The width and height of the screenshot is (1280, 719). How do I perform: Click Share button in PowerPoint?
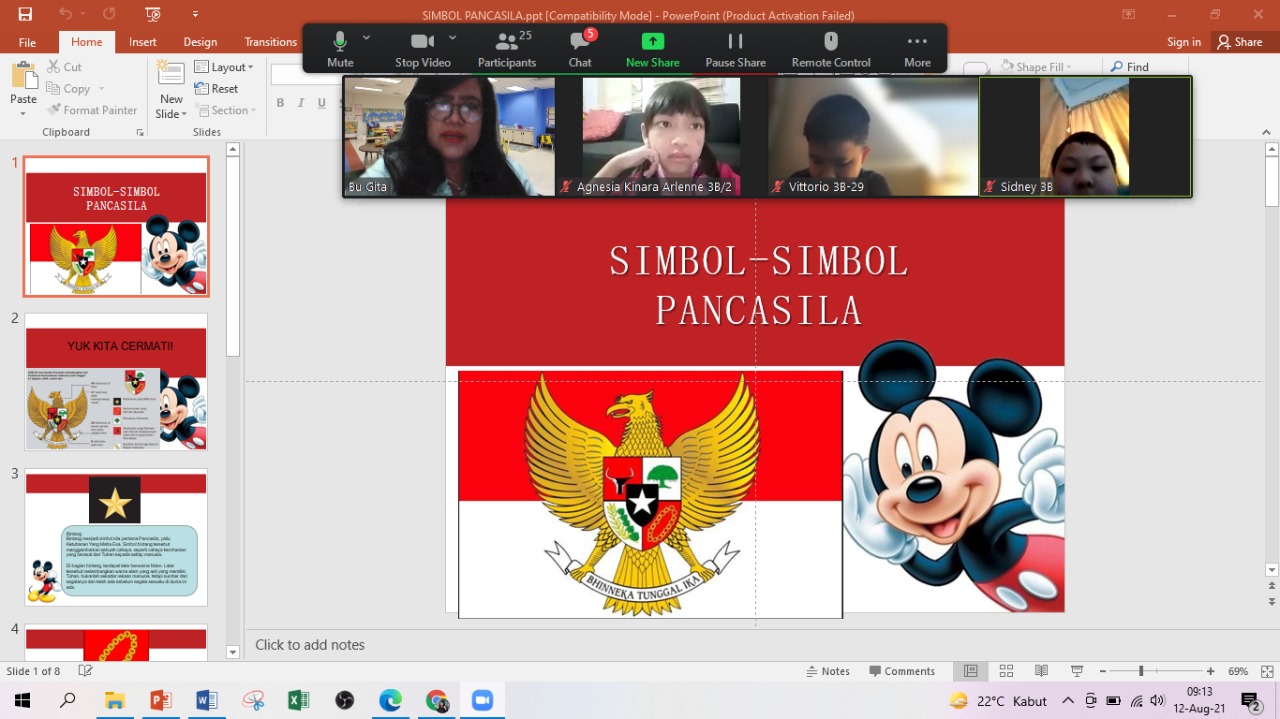tap(1240, 42)
